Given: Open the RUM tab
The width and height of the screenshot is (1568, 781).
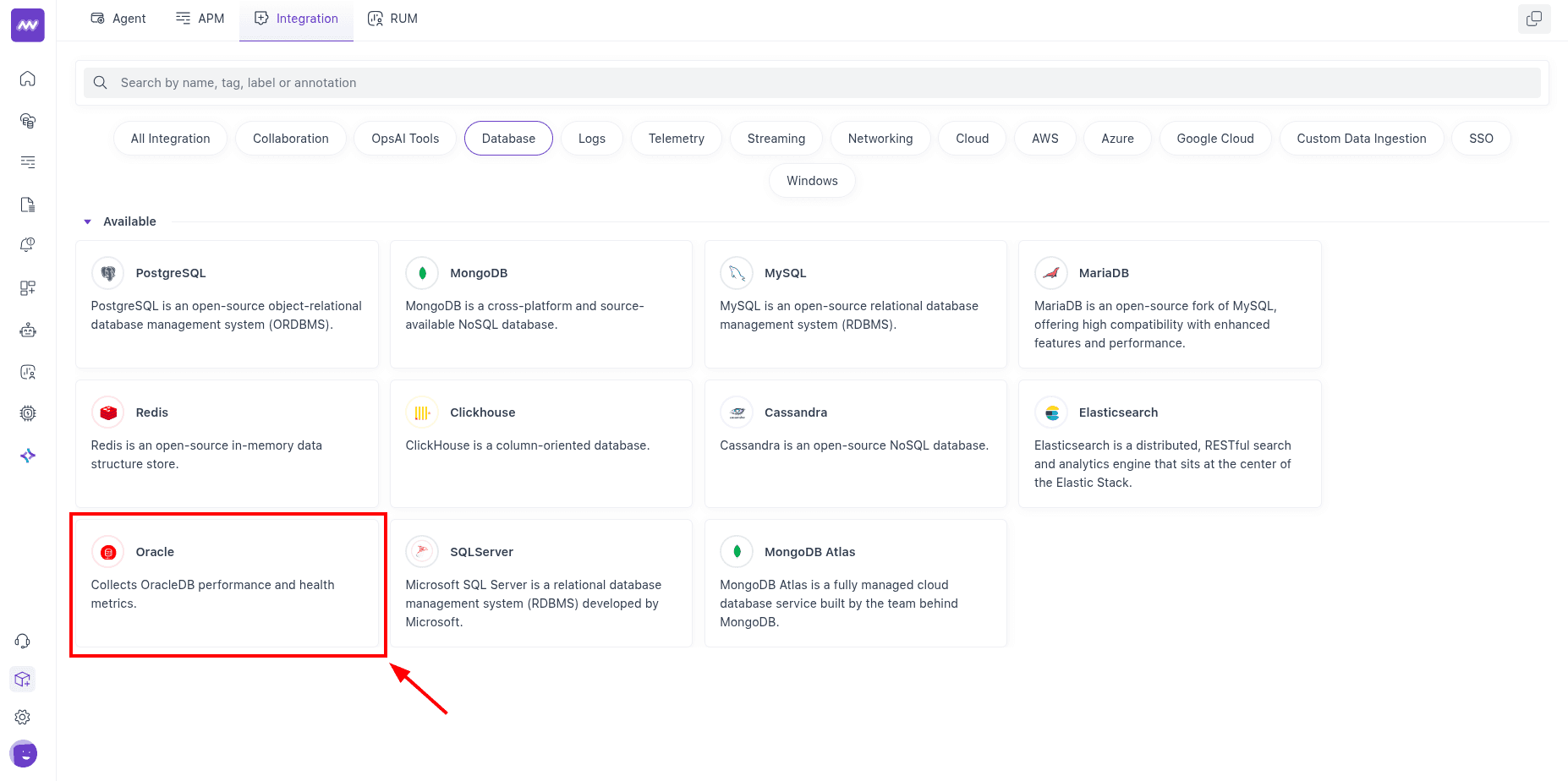Looking at the screenshot, I should (x=392, y=18).
